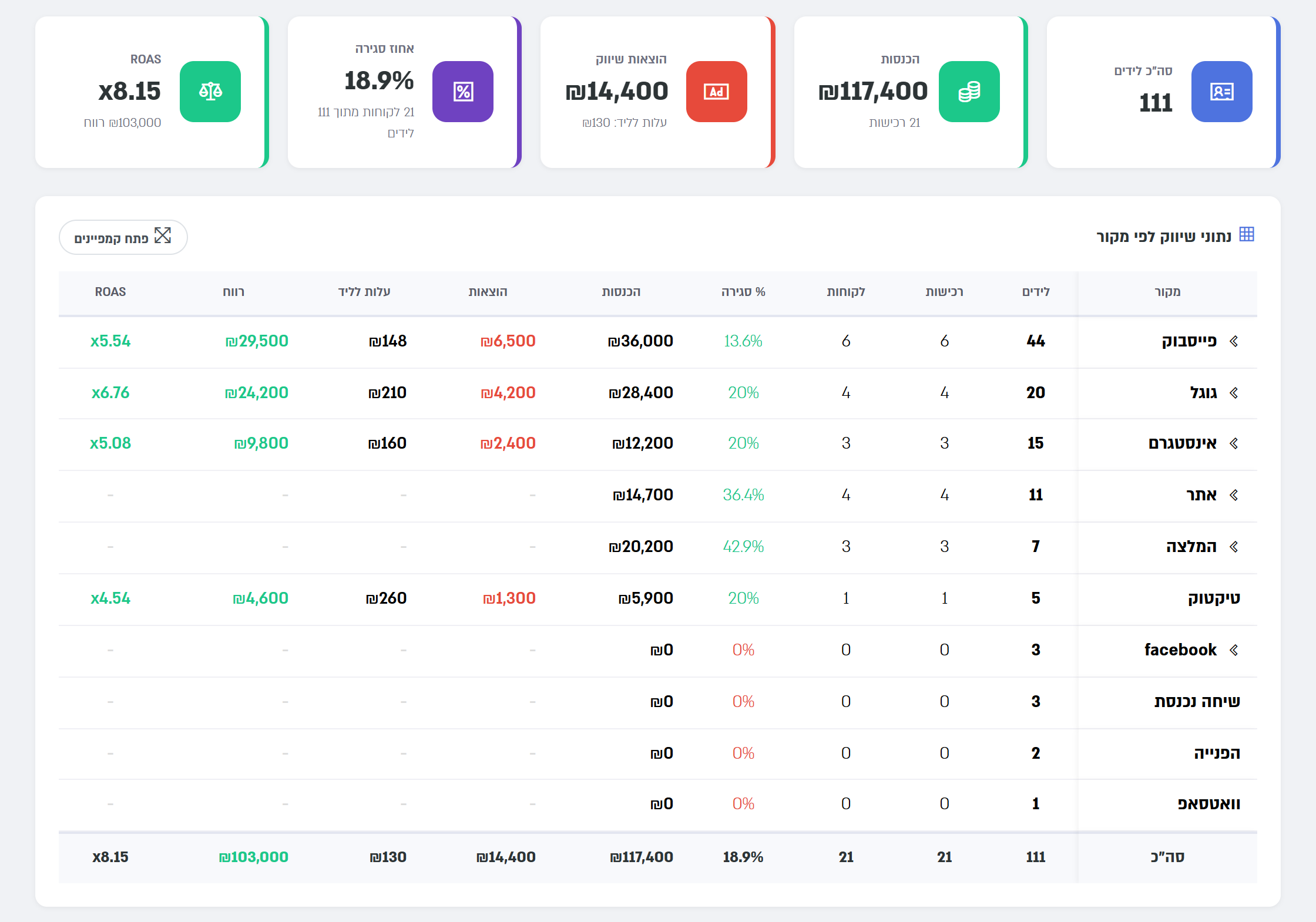This screenshot has width=1316, height=922.
Task: Click the green ROAS scales icon
Action: click(210, 92)
